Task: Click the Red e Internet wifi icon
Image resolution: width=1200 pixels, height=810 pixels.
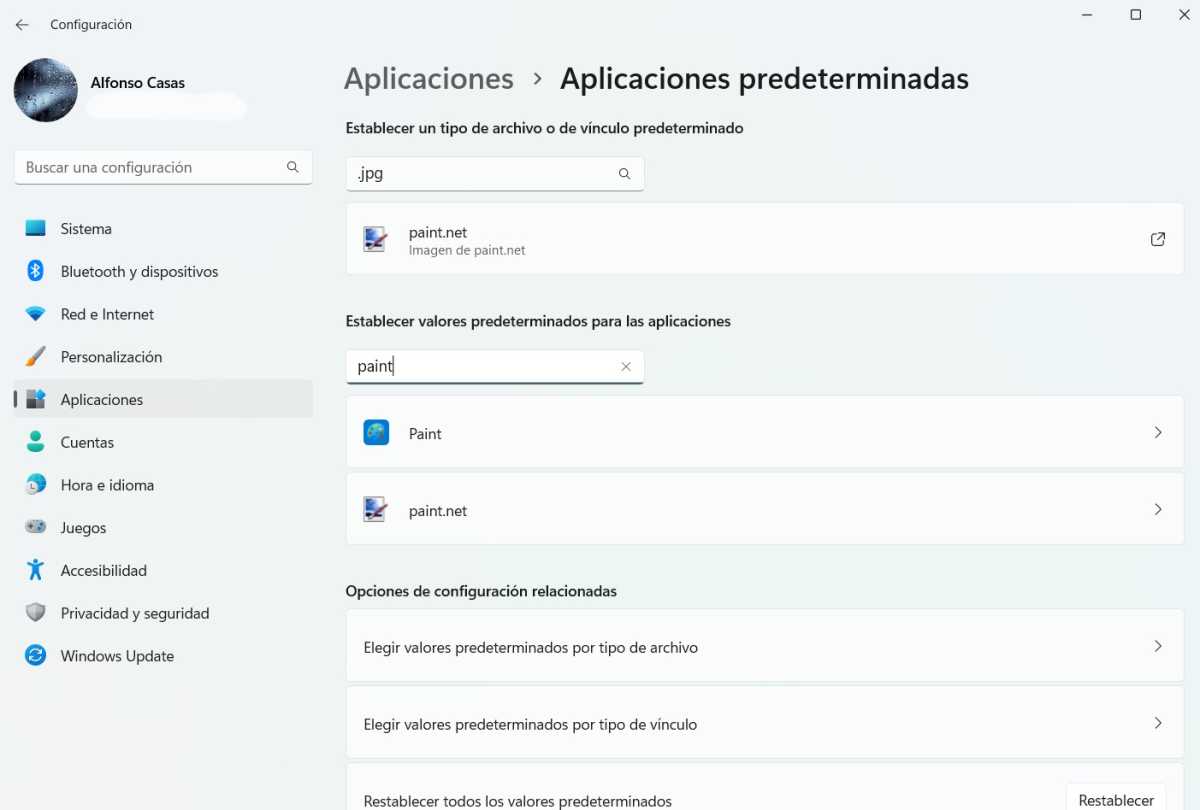Action: click(x=36, y=314)
